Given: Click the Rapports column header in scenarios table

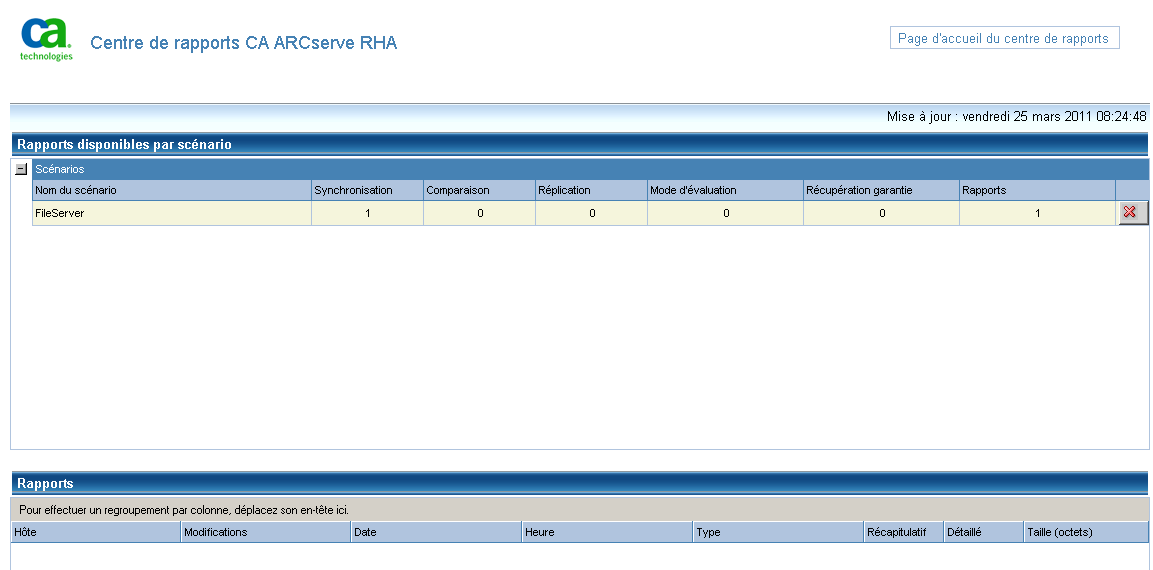Looking at the screenshot, I should tap(1037, 190).
